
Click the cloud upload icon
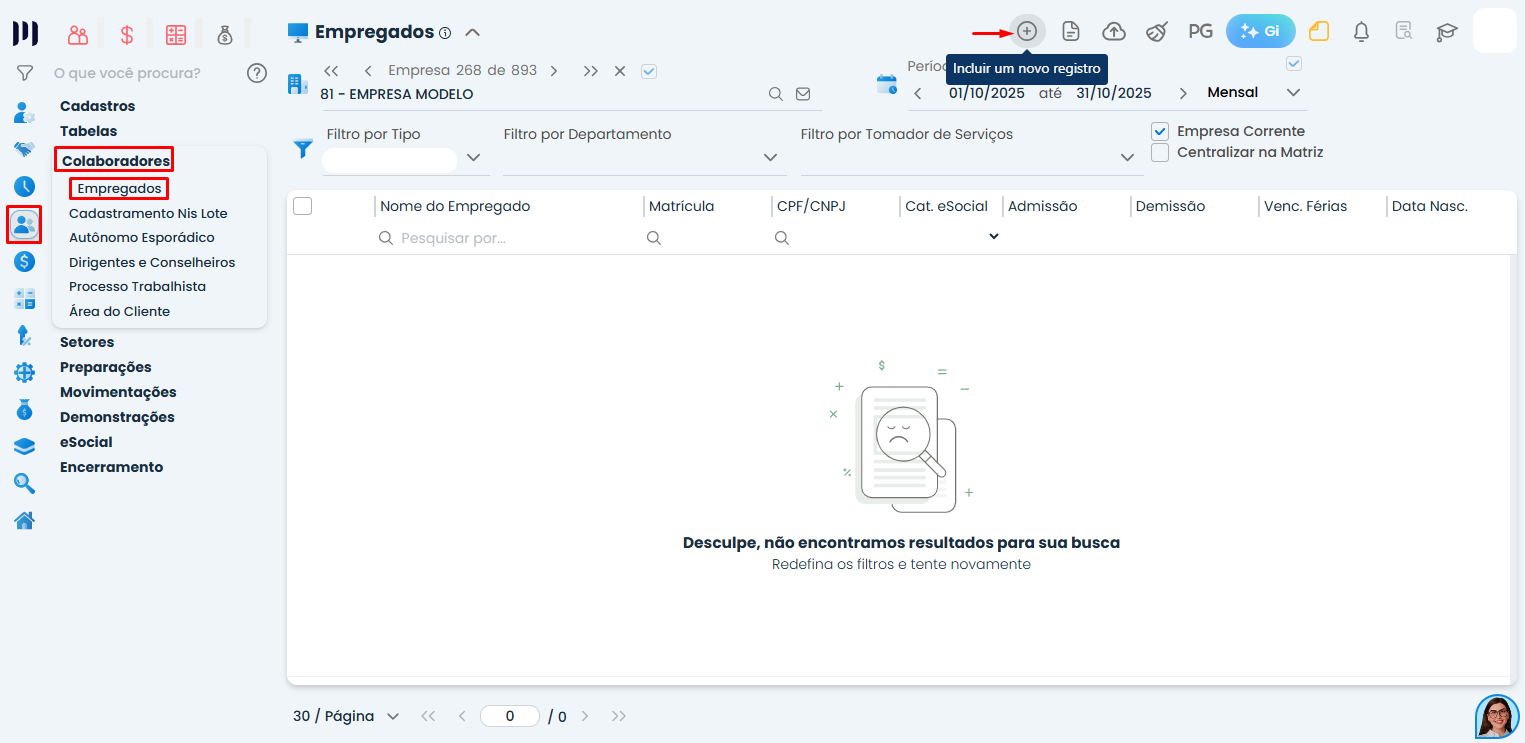pos(1114,31)
